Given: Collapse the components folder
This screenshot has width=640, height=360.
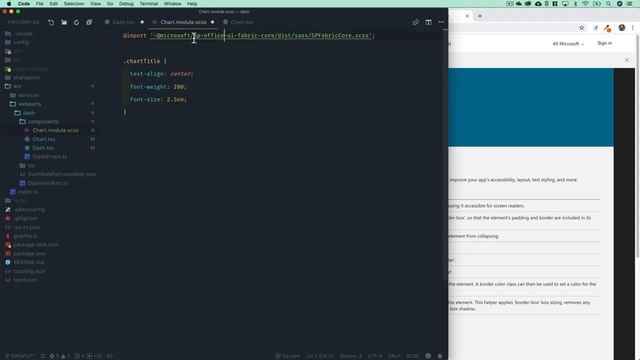Looking at the screenshot, I should 49,122.
